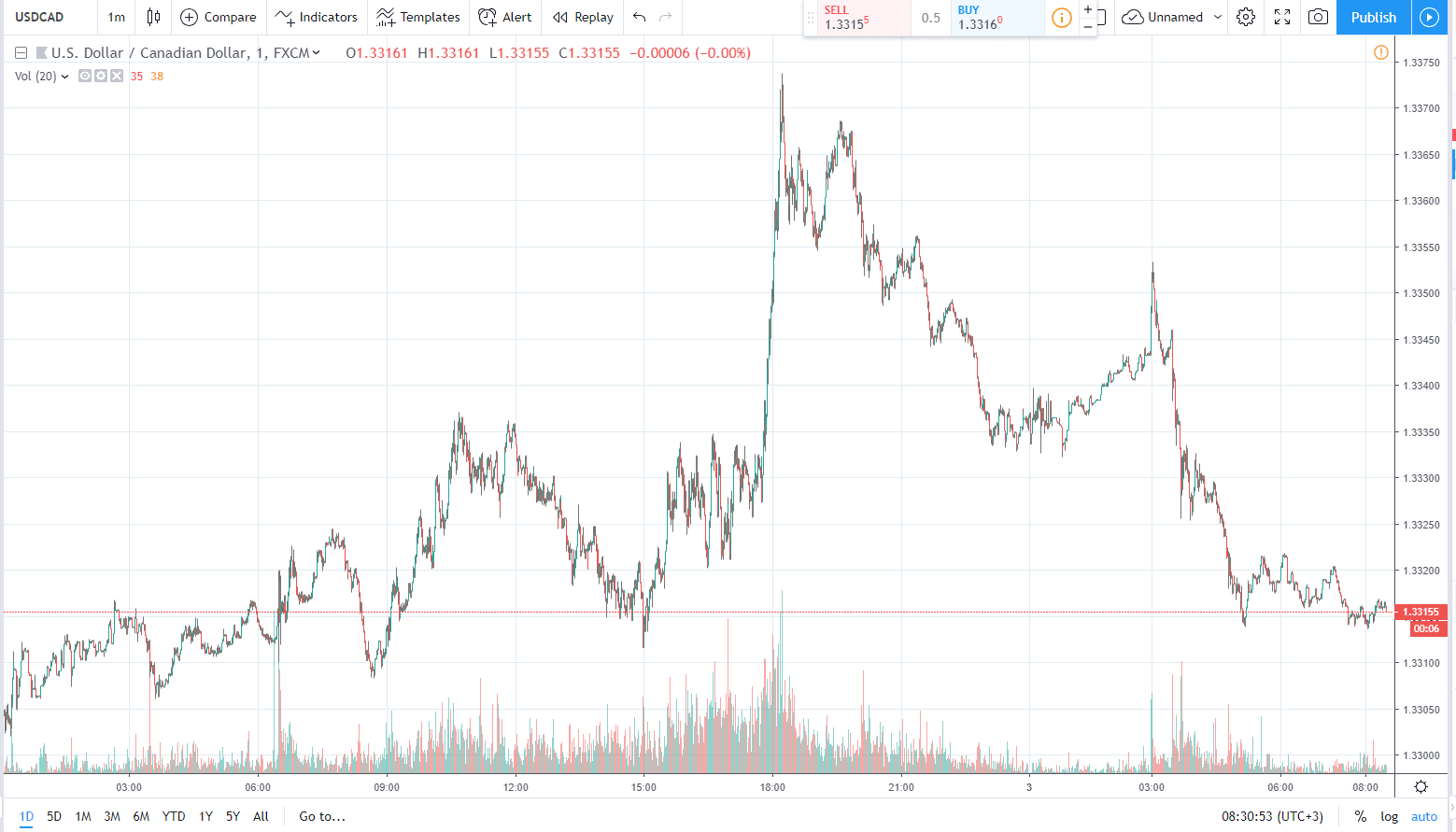Open the 1m interval dropdown
The width and height of the screenshot is (1456, 832).
(x=117, y=17)
